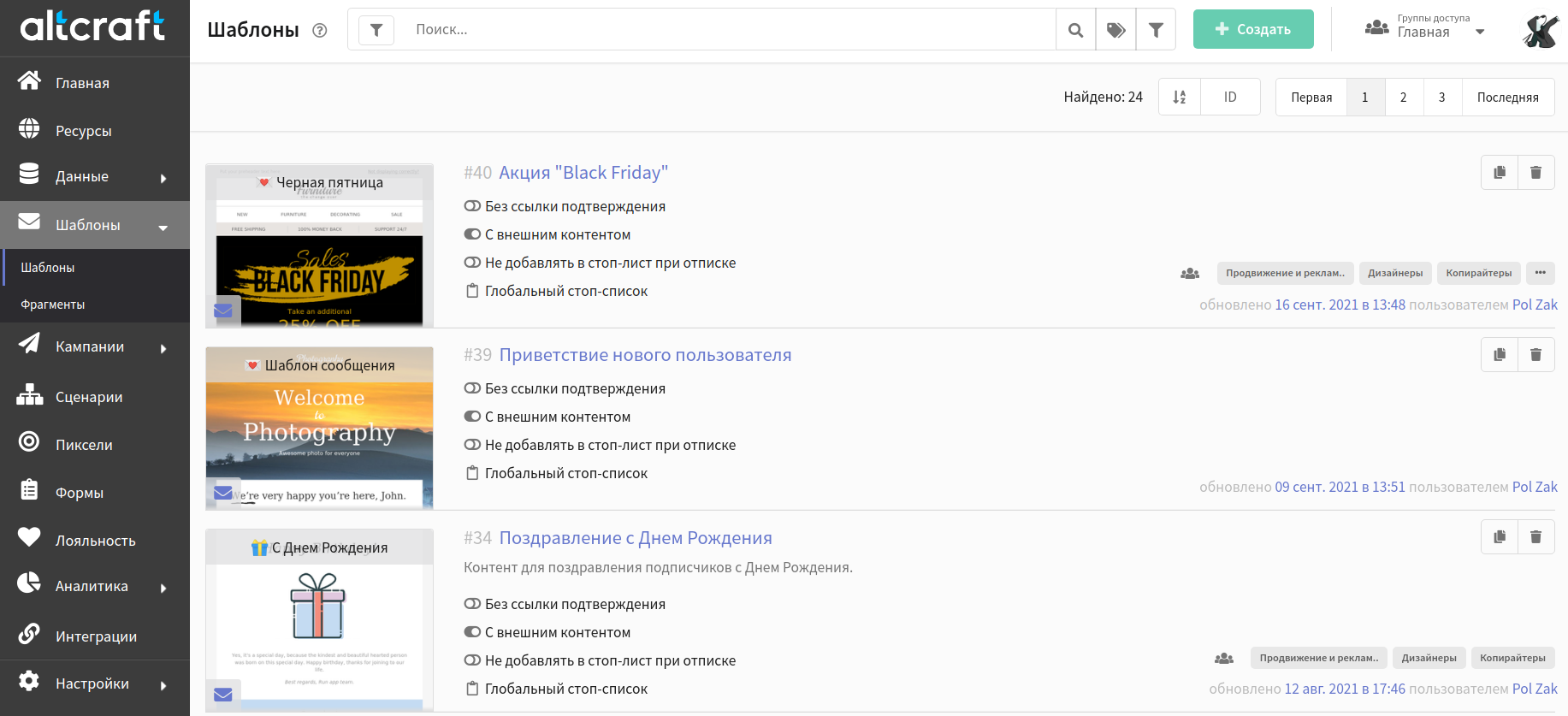Image resolution: width=1568 pixels, height=716 pixels.
Task: Toggle sort order direction icon
Action: pyautogui.click(x=1180, y=98)
